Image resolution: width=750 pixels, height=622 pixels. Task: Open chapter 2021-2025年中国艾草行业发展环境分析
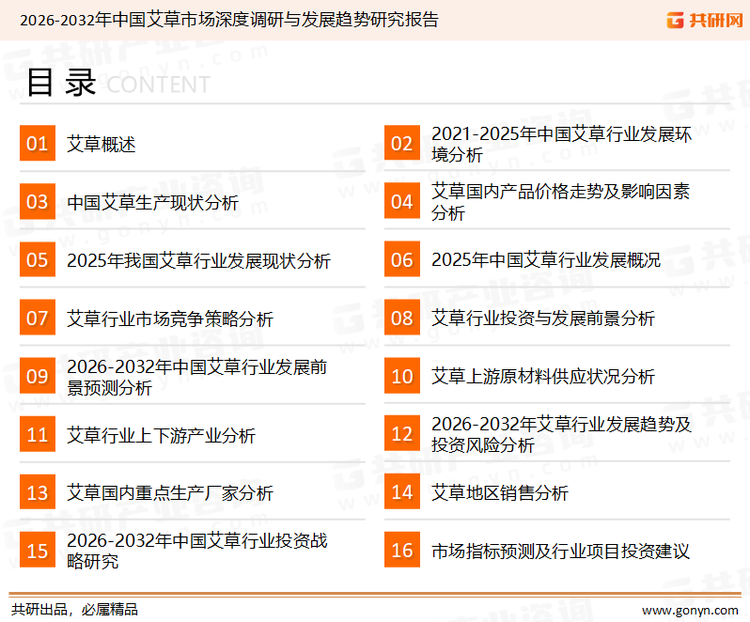coord(561,144)
